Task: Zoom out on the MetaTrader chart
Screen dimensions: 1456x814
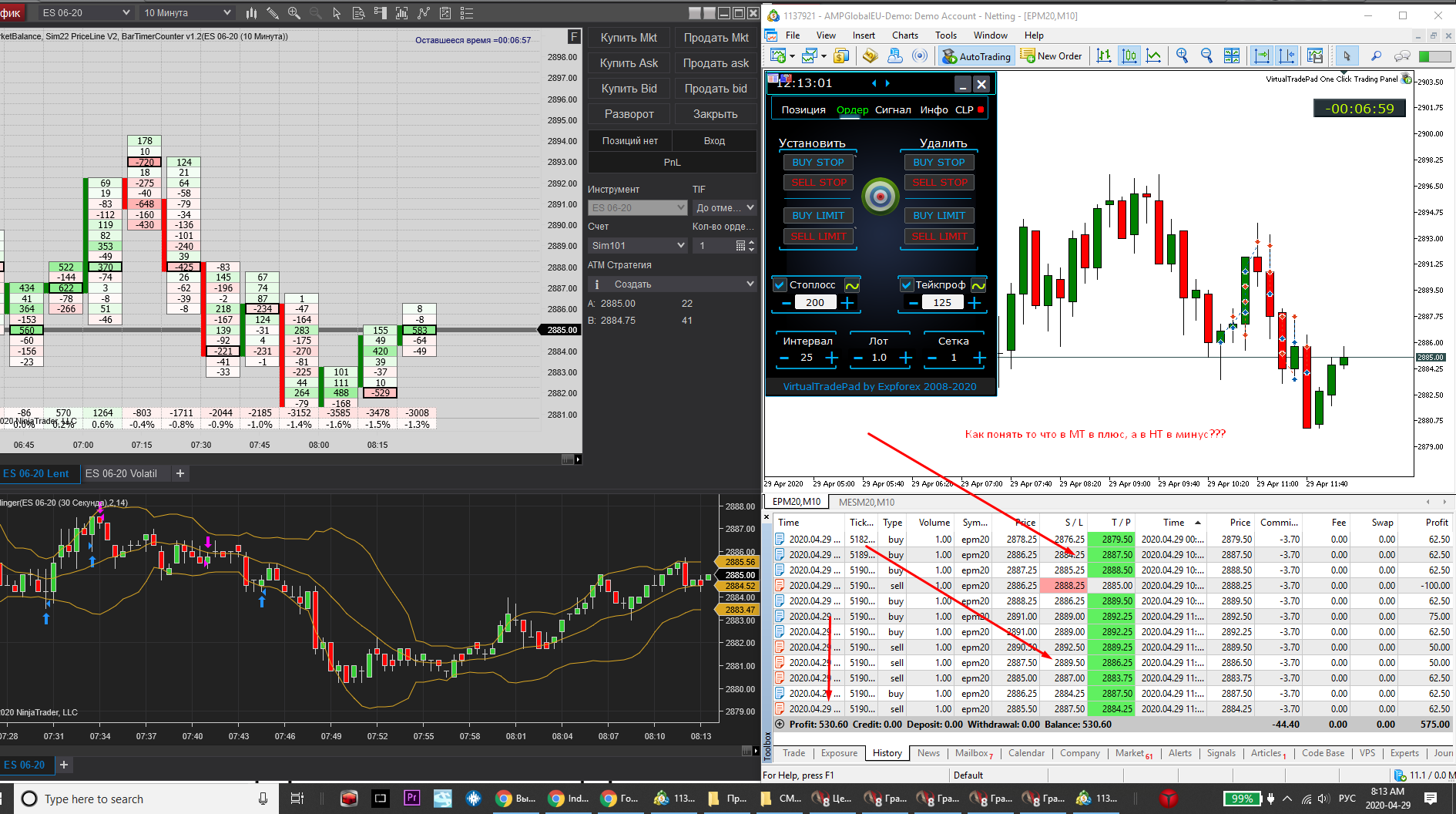Action: coord(1207,55)
